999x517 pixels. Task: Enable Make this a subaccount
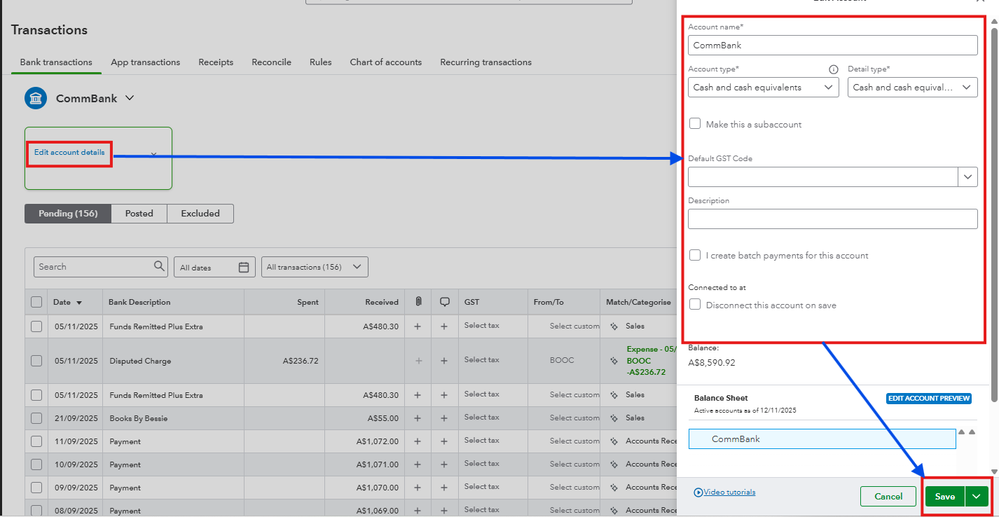tap(695, 124)
